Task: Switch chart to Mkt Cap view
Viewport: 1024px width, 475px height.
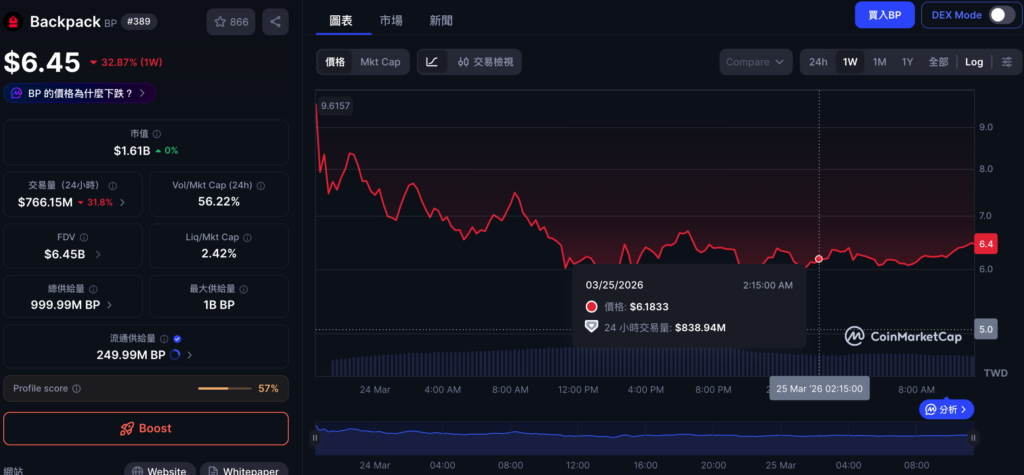Action: pyautogui.click(x=380, y=62)
